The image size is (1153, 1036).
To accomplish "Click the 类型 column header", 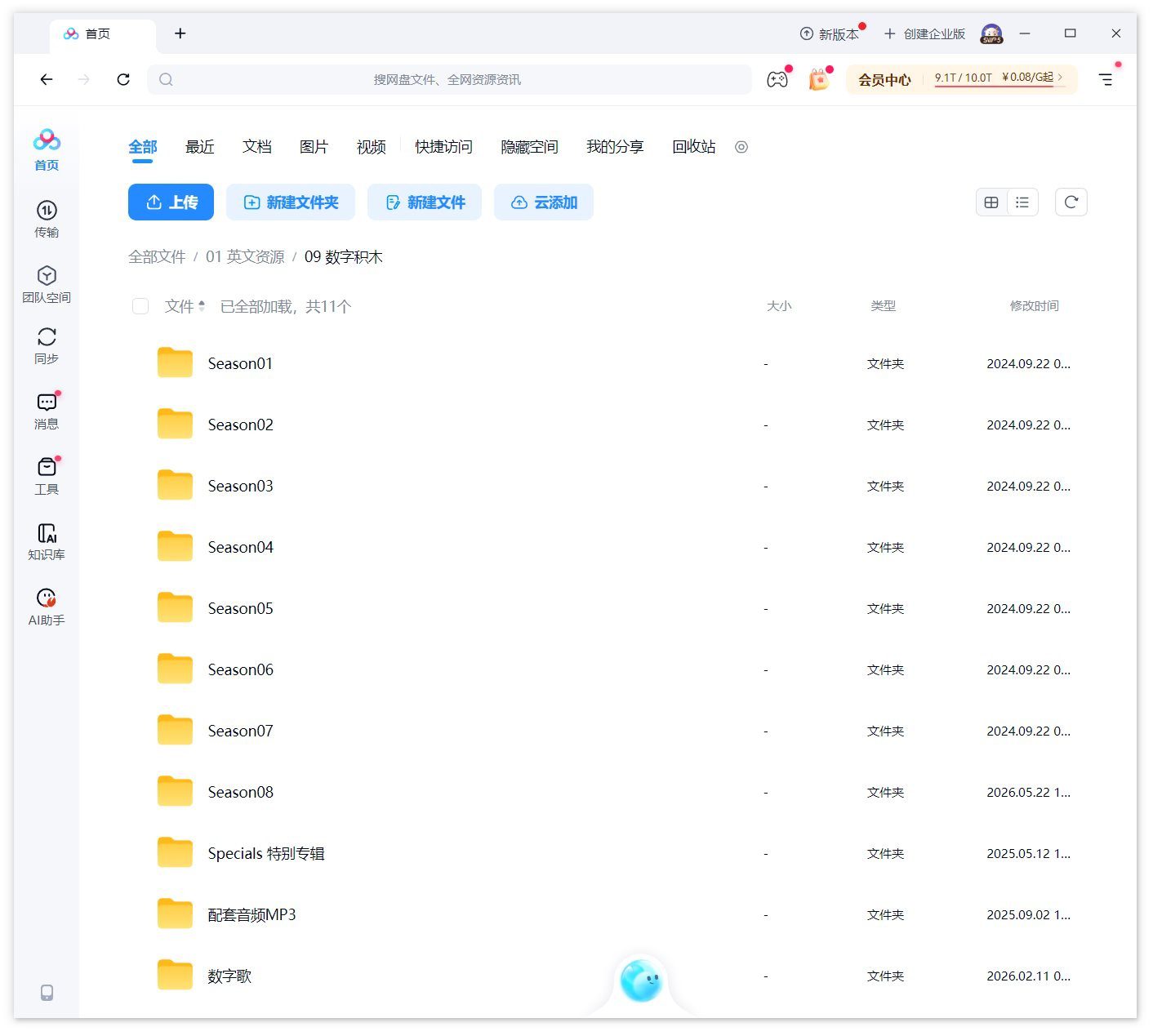I will tap(884, 306).
